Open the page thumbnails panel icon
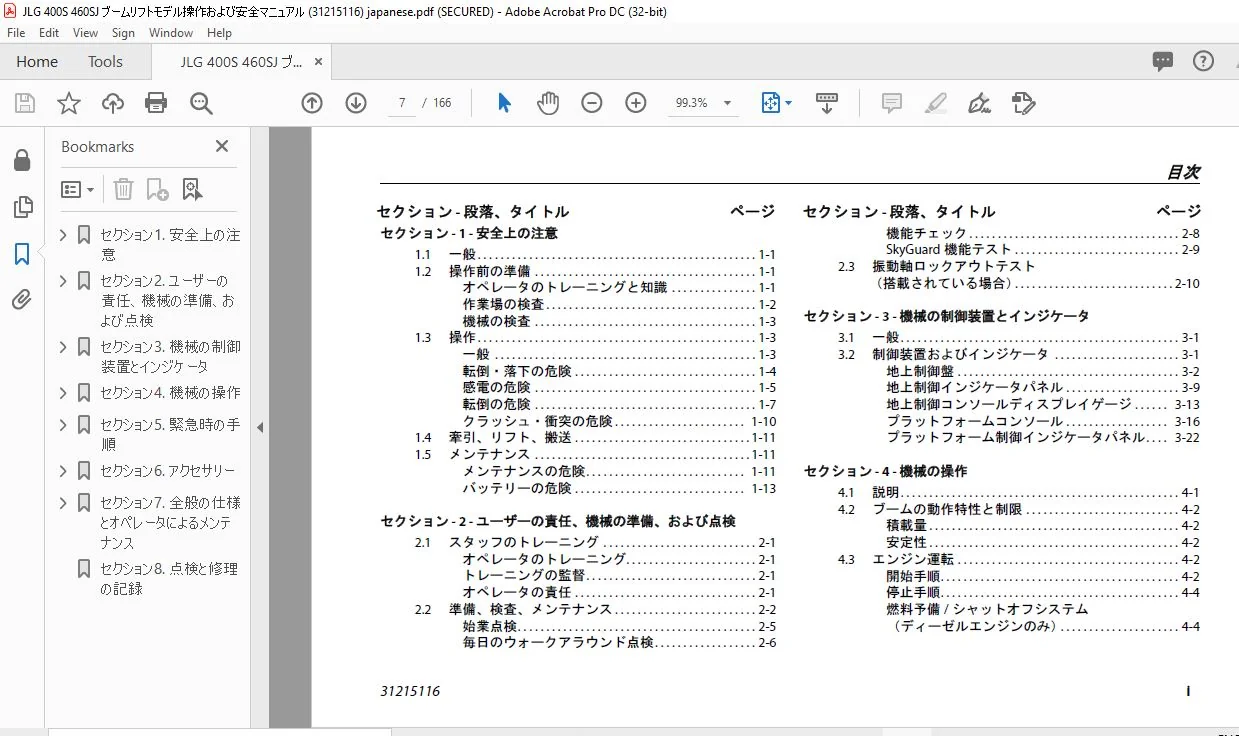 (22, 207)
